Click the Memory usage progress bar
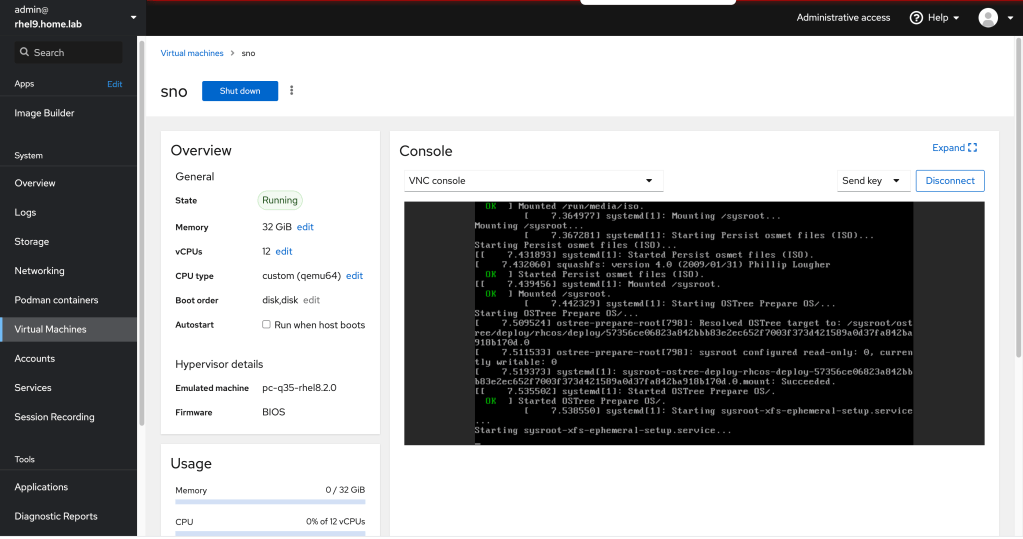Screen dimensions: 1023x539 270,502
